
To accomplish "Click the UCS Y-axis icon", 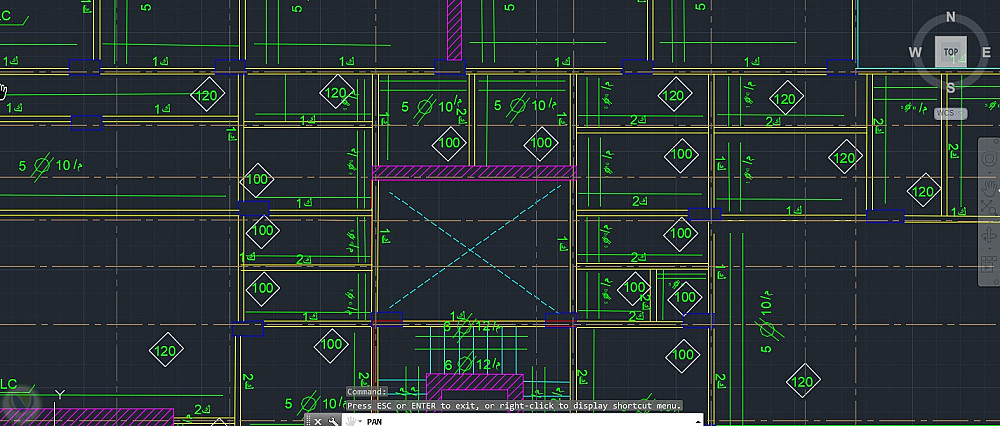I will [59, 397].
